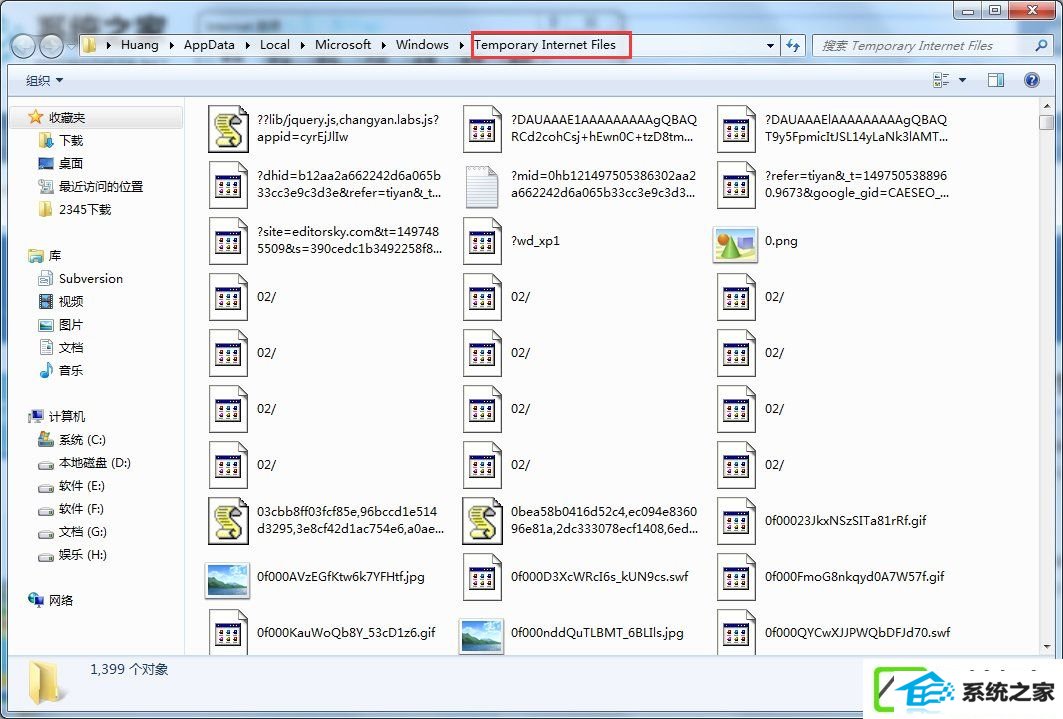Open 视频 videos library

(71, 302)
